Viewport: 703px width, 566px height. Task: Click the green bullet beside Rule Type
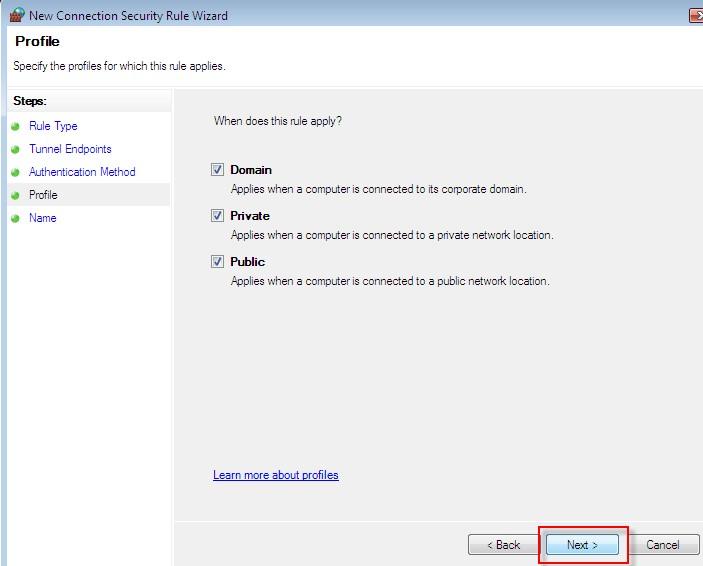coord(15,127)
